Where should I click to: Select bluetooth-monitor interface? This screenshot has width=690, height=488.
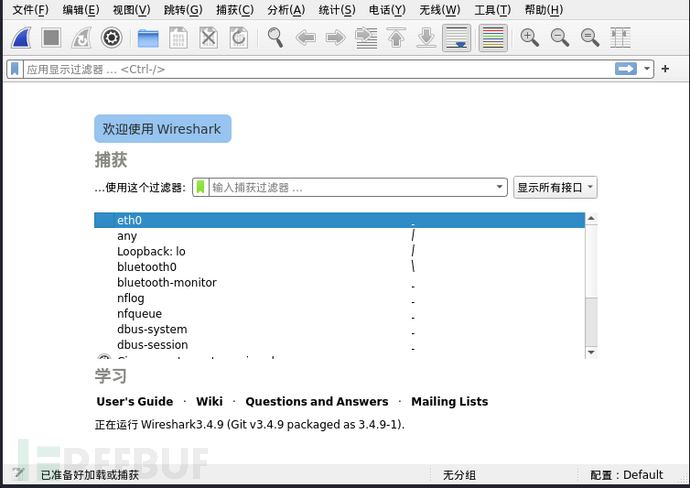pos(339,283)
